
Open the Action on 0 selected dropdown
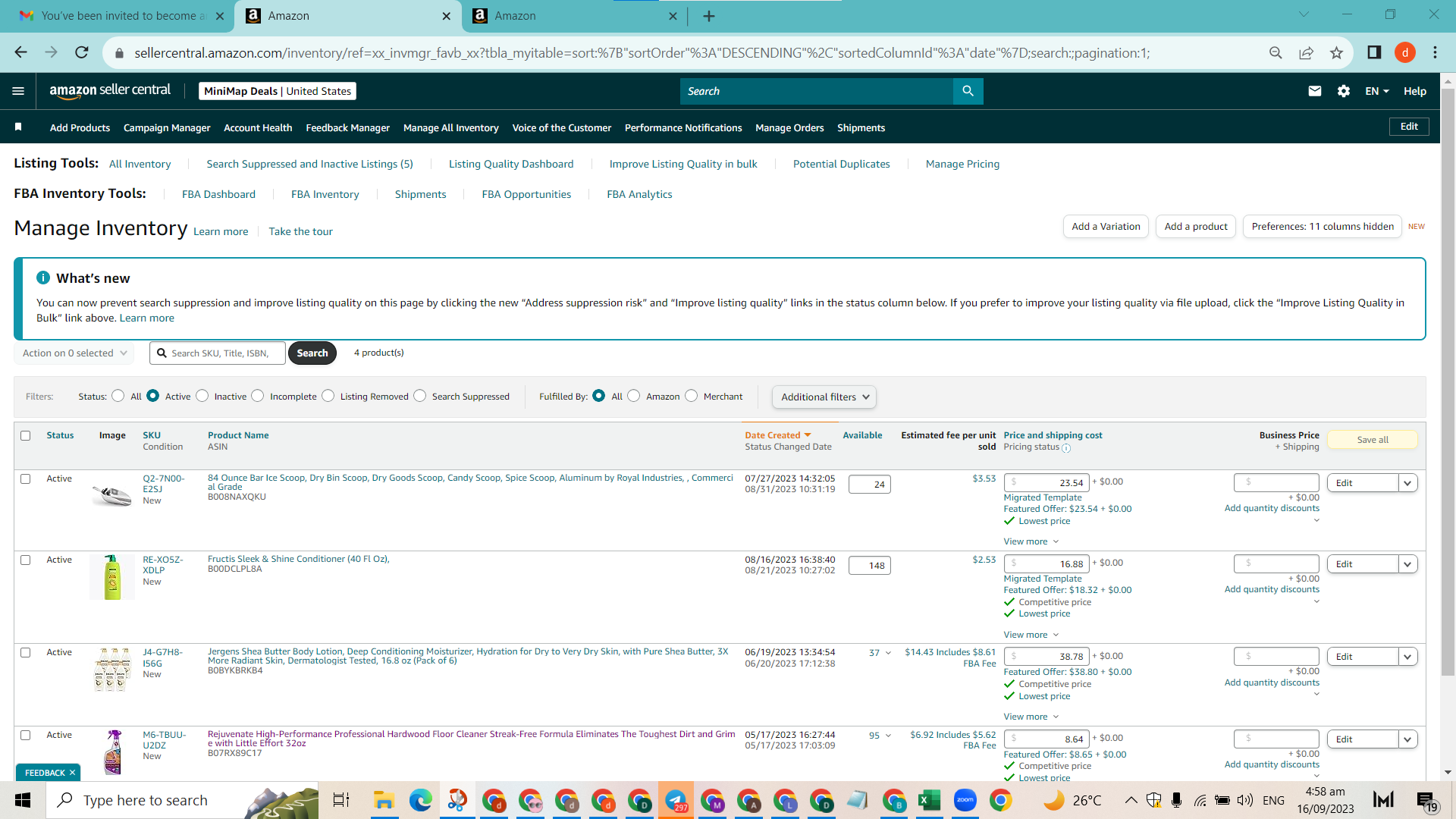[x=74, y=353]
